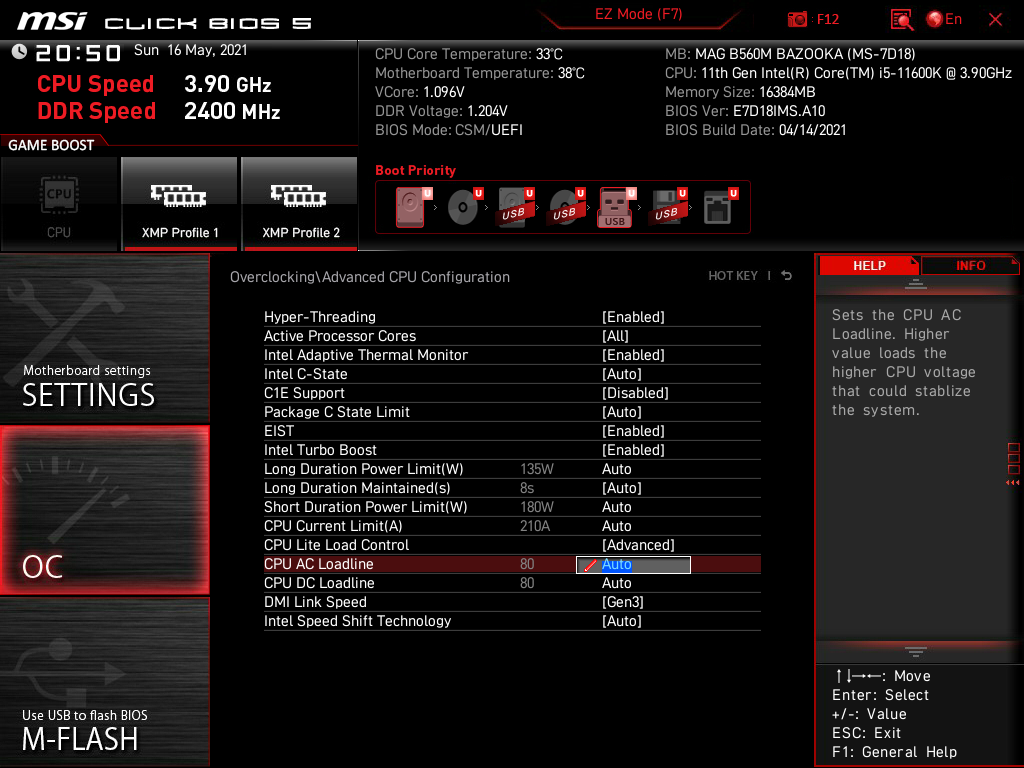Change C1E Support [Disabled] value
Image resolution: width=1024 pixels, height=768 pixels.
(x=635, y=392)
